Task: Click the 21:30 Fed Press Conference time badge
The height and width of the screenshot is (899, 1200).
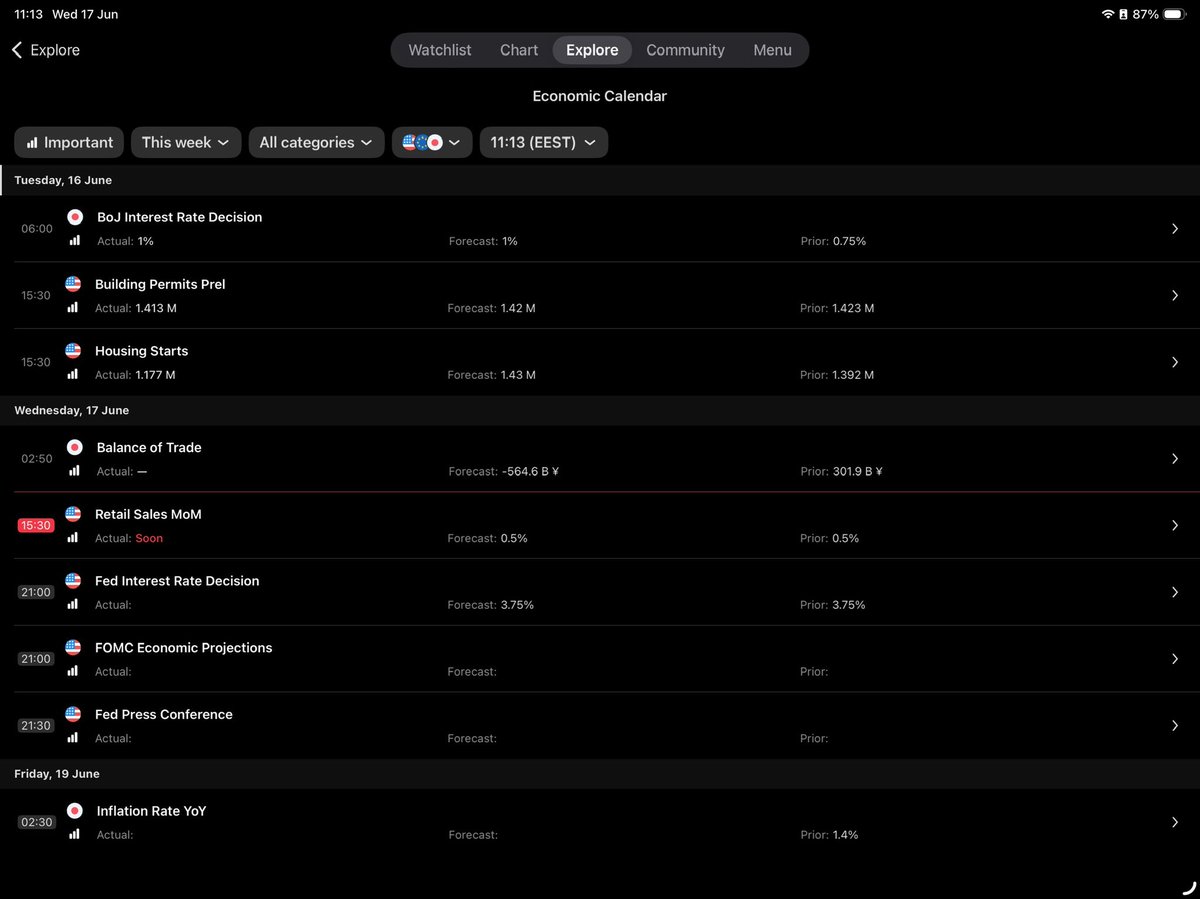Action: 36,725
